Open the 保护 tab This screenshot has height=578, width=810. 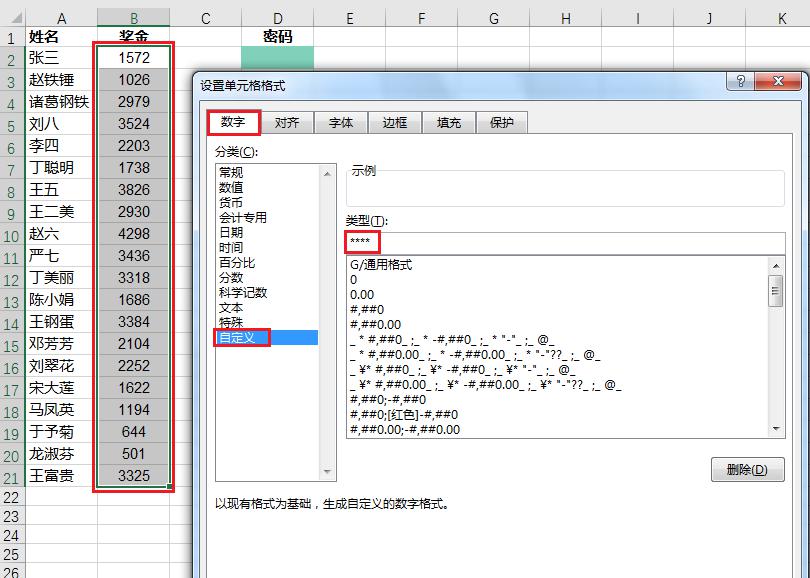tap(502, 123)
